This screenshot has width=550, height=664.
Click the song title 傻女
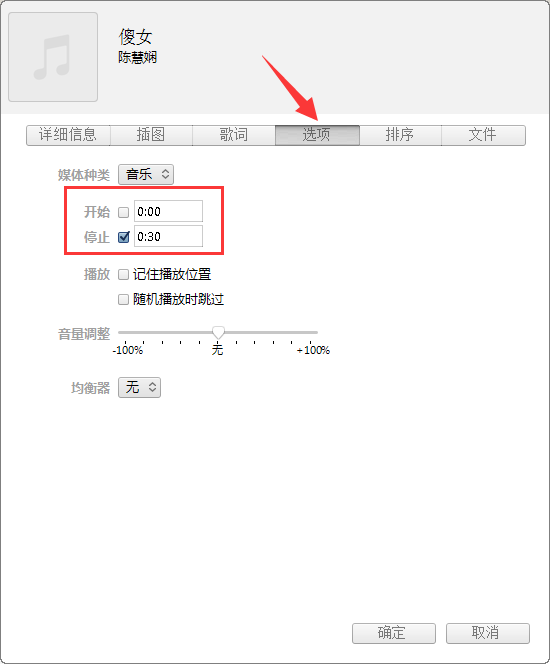click(x=135, y=37)
